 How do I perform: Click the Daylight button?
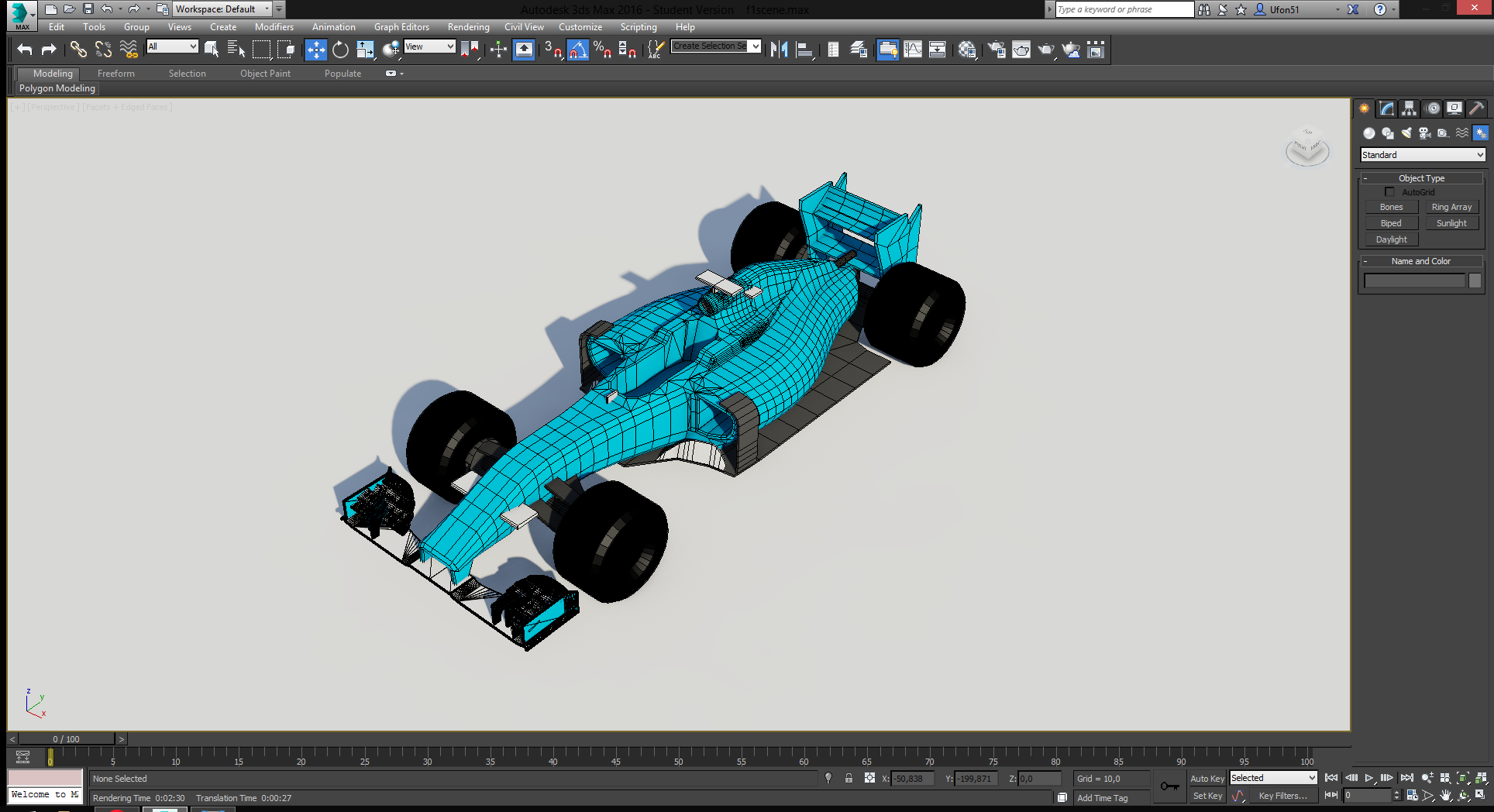click(1391, 239)
